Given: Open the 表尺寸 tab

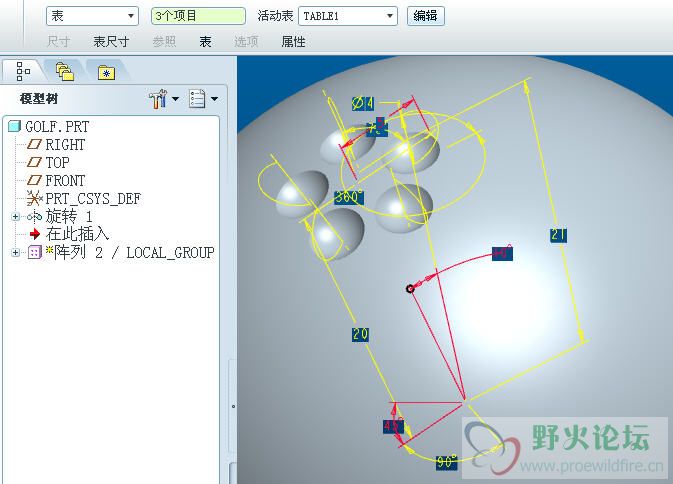Looking at the screenshot, I should tap(111, 42).
